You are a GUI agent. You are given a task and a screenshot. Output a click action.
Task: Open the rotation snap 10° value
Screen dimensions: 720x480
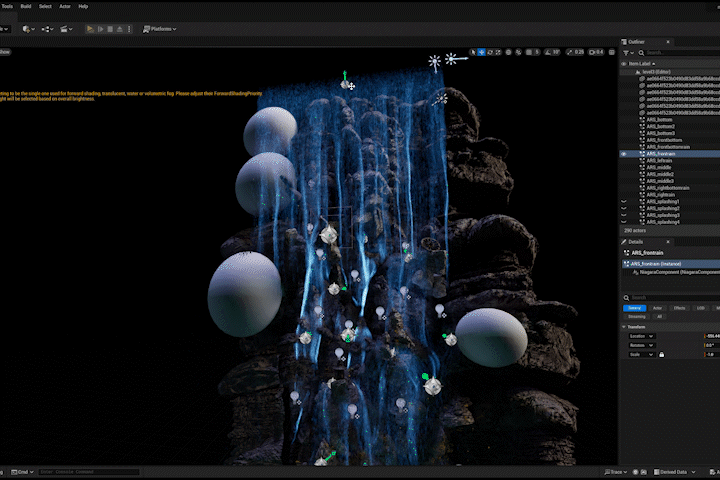(x=556, y=52)
